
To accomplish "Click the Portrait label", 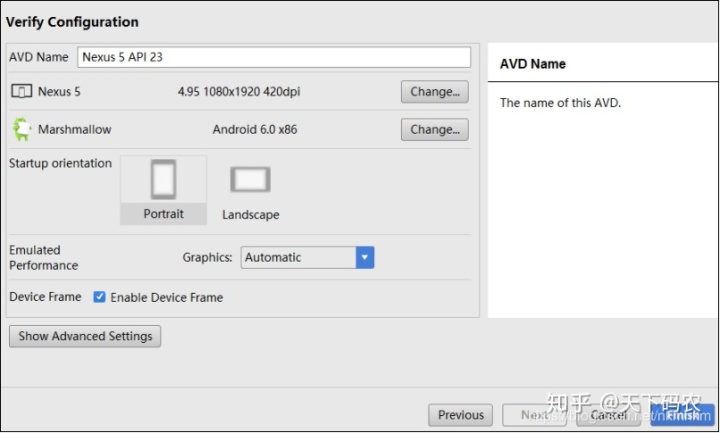I will [163, 214].
